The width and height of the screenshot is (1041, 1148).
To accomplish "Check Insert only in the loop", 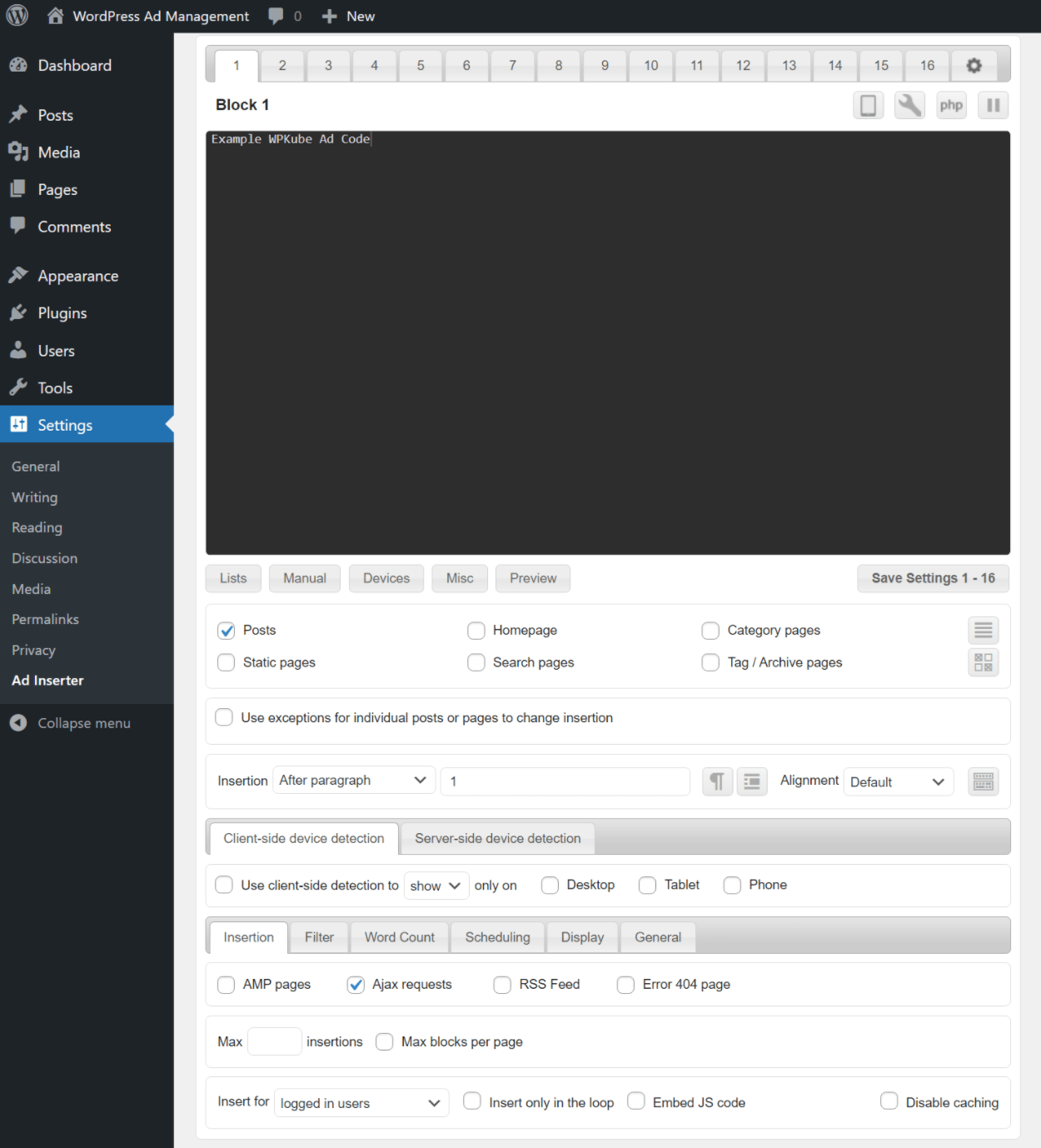I will (471, 1101).
